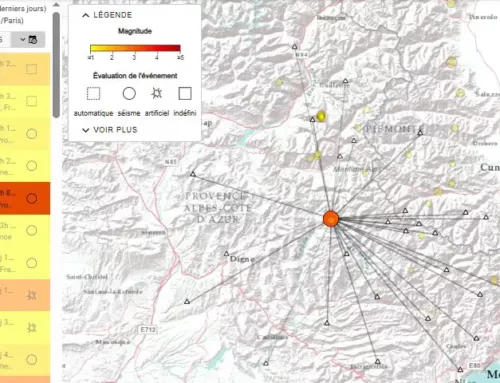Select the station triangle near the E80 label
The width and height of the screenshot is (500, 383).
pos(460,370)
